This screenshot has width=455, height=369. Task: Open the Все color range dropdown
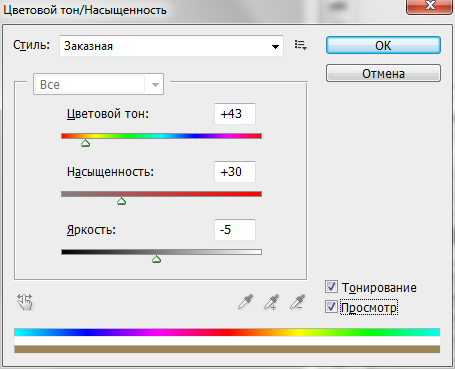point(98,84)
